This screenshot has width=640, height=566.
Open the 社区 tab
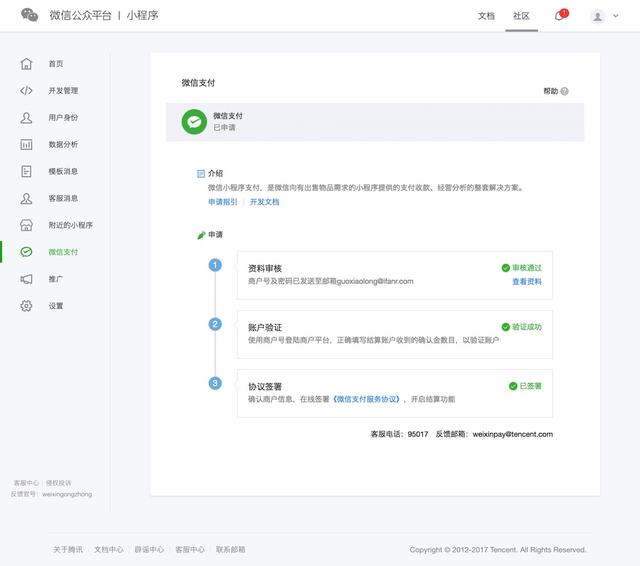tap(521, 16)
